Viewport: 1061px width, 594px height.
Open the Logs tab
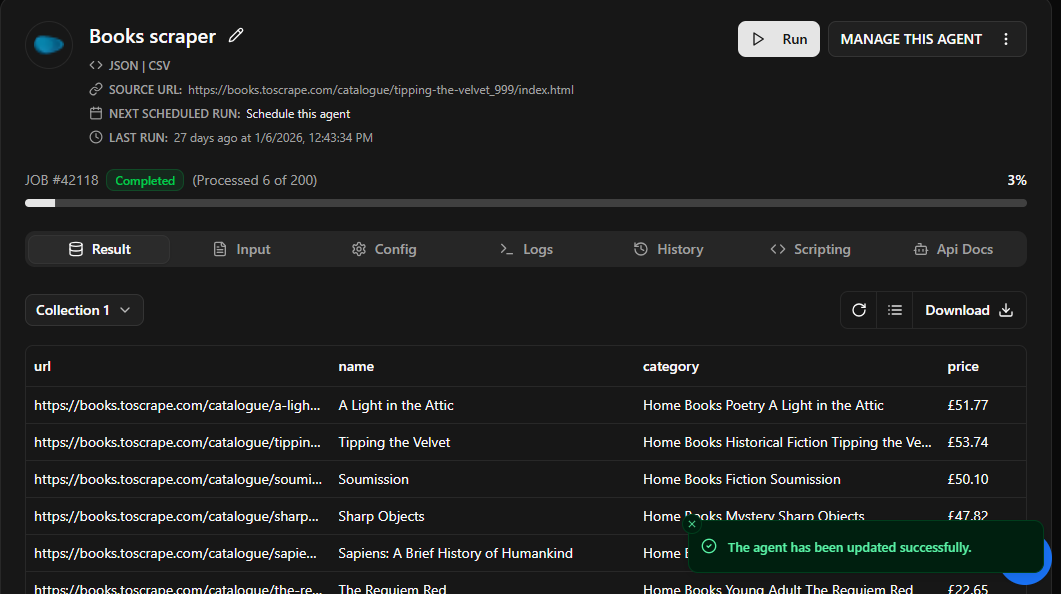pos(526,249)
